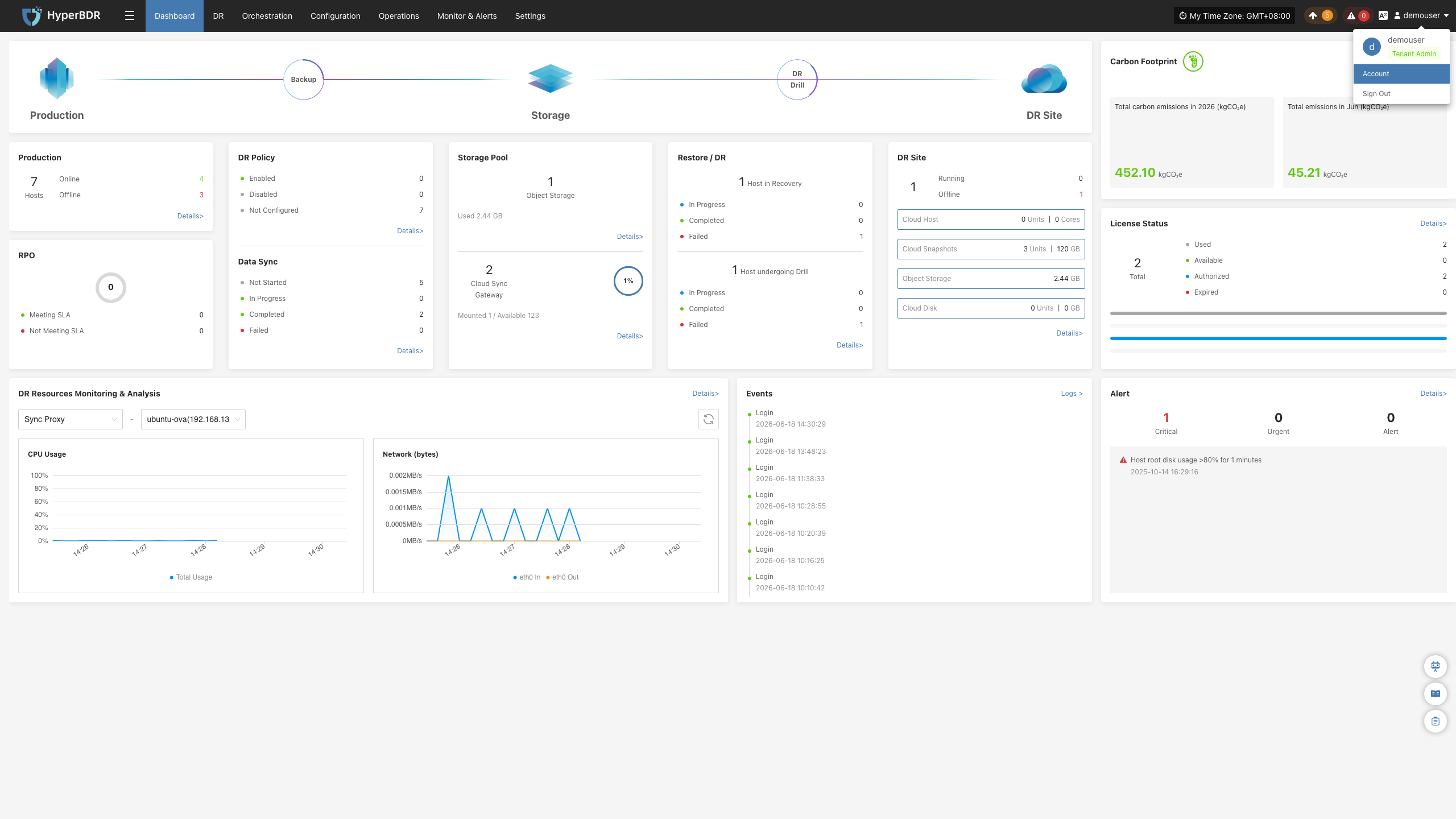Open the DR menu in the top navigation
The height and width of the screenshot is (819, 1456).
218,16
